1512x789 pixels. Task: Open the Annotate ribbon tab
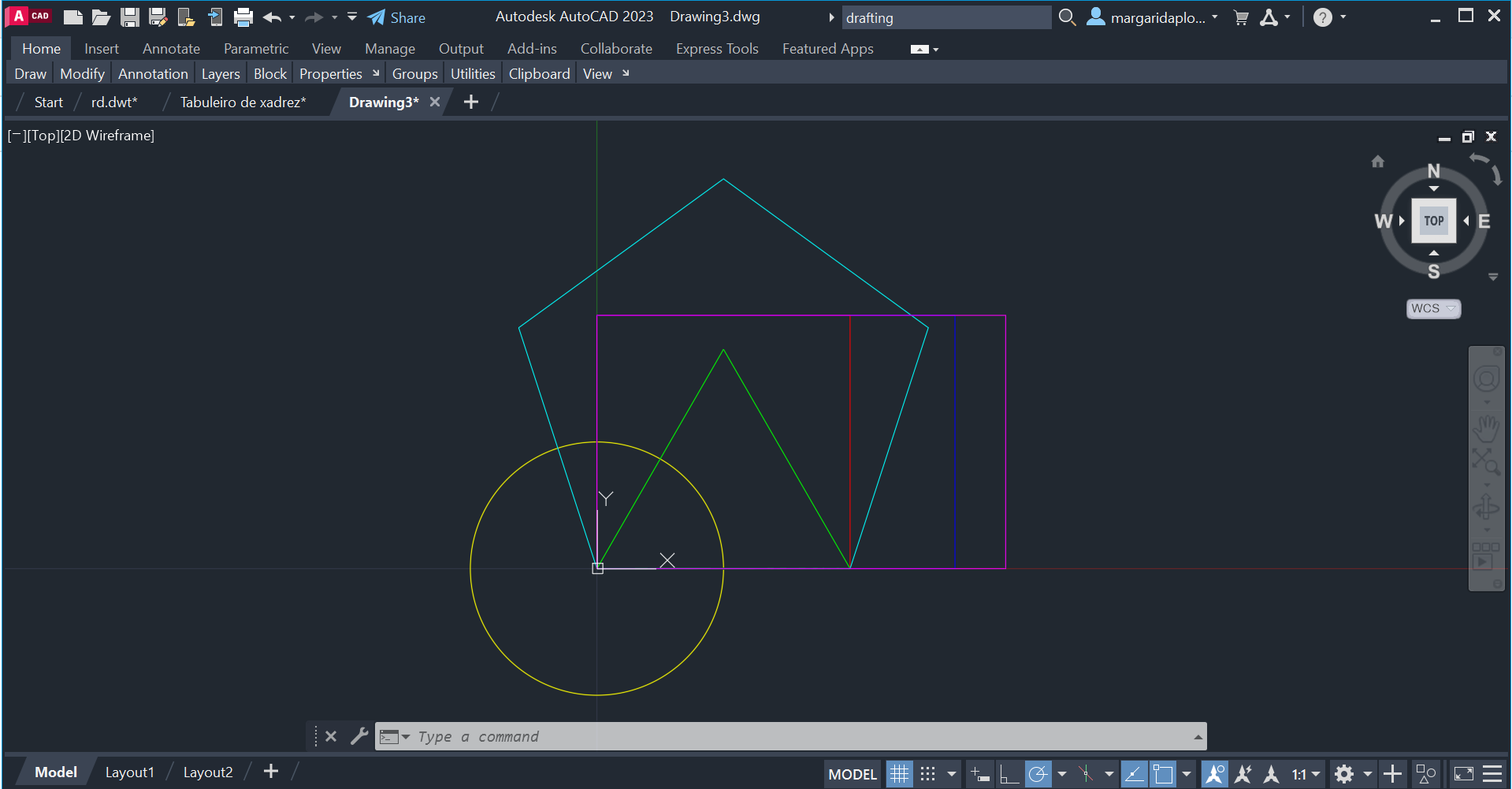[171, 49]
